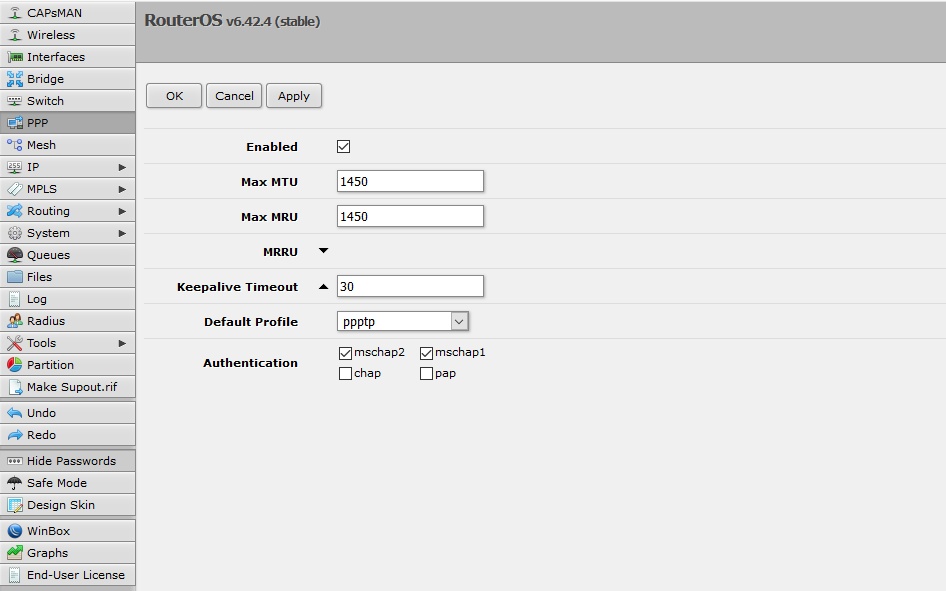Open the System menu
Screen dimensions: 946x591
click(x=48, y=233)
